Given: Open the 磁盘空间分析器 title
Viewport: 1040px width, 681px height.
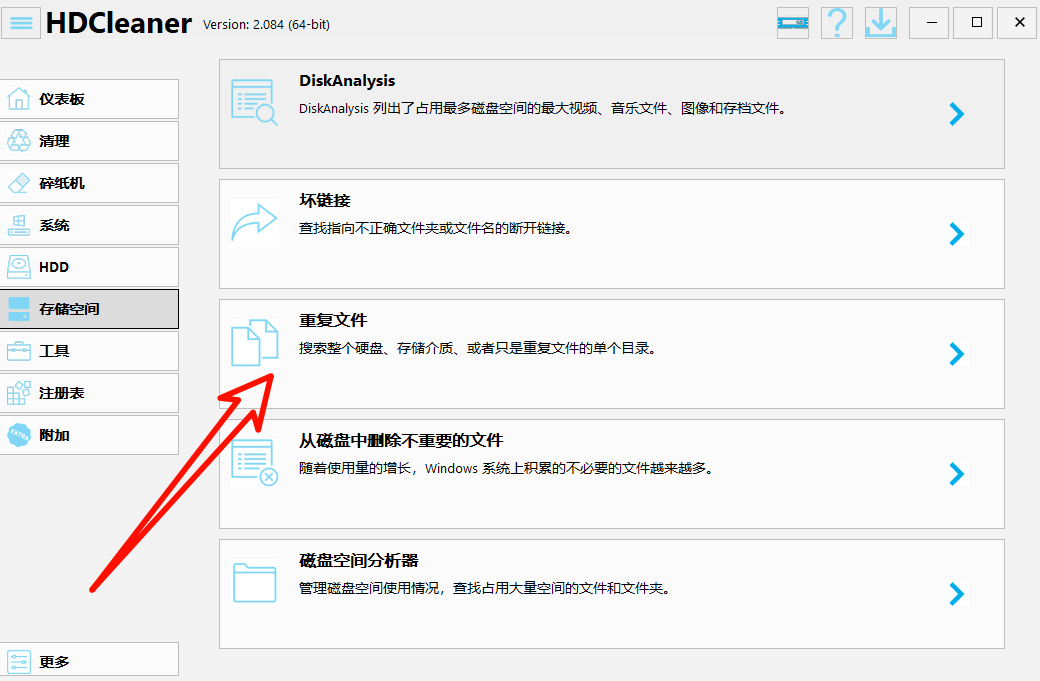Looking at the screenshot, I should click(x=359, y=560).
